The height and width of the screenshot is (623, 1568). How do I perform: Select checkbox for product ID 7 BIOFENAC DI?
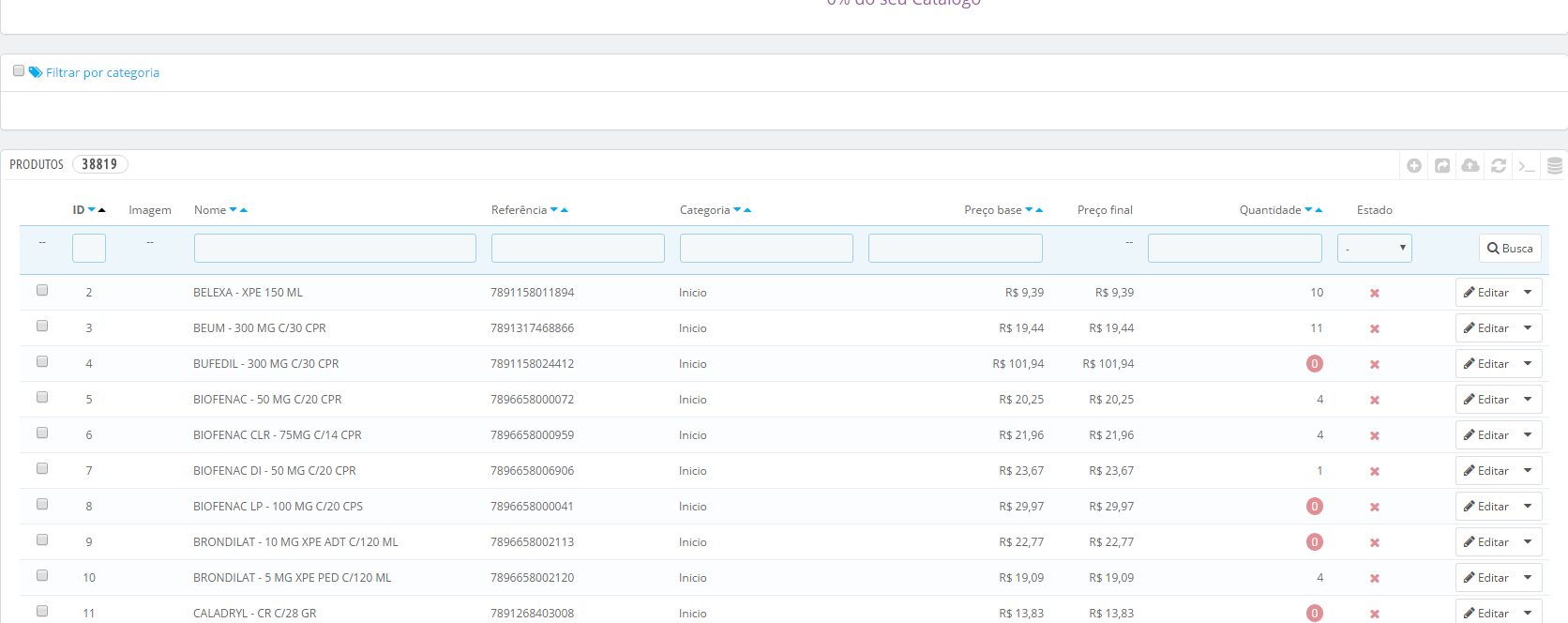pyautogui.click(x=42, y=468)
